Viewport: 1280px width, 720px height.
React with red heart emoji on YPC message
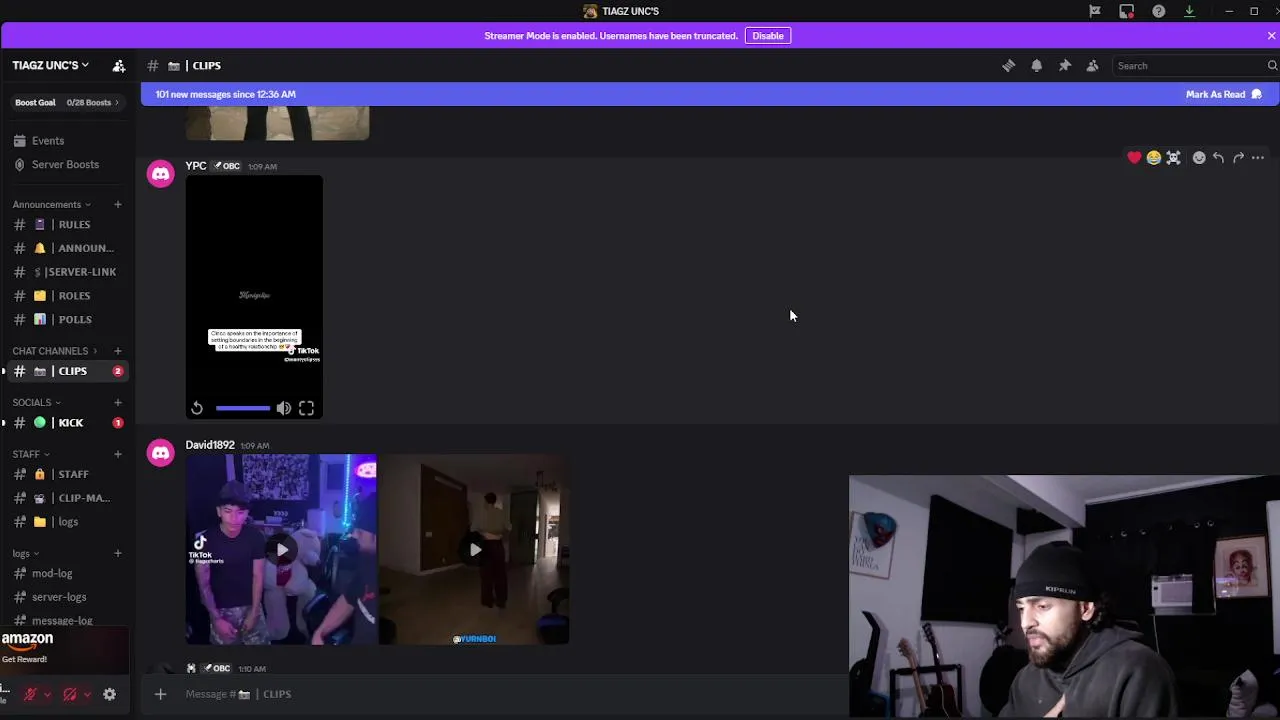(x=1134, y=158)
